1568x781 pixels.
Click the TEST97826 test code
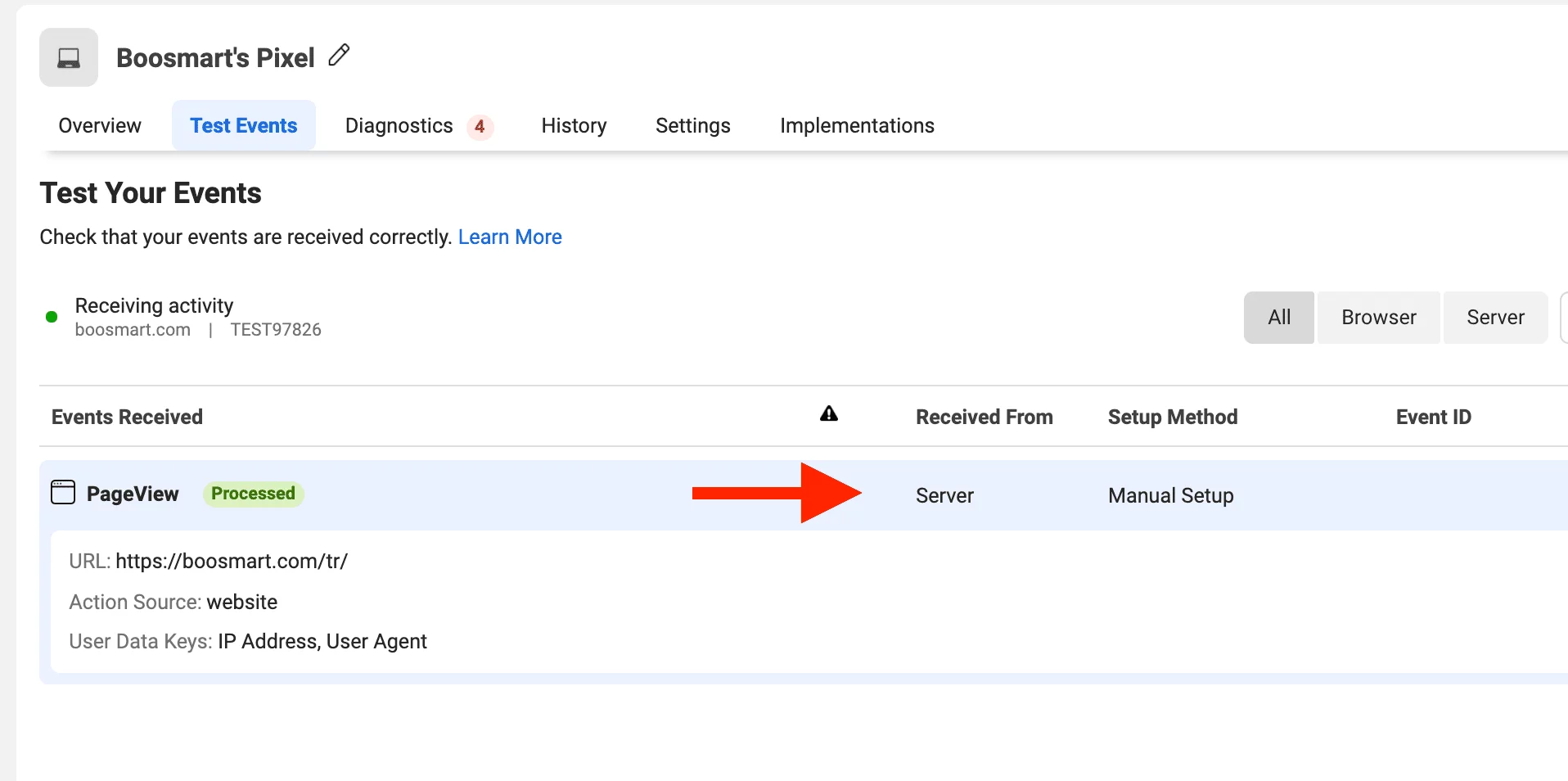point(276,330)
